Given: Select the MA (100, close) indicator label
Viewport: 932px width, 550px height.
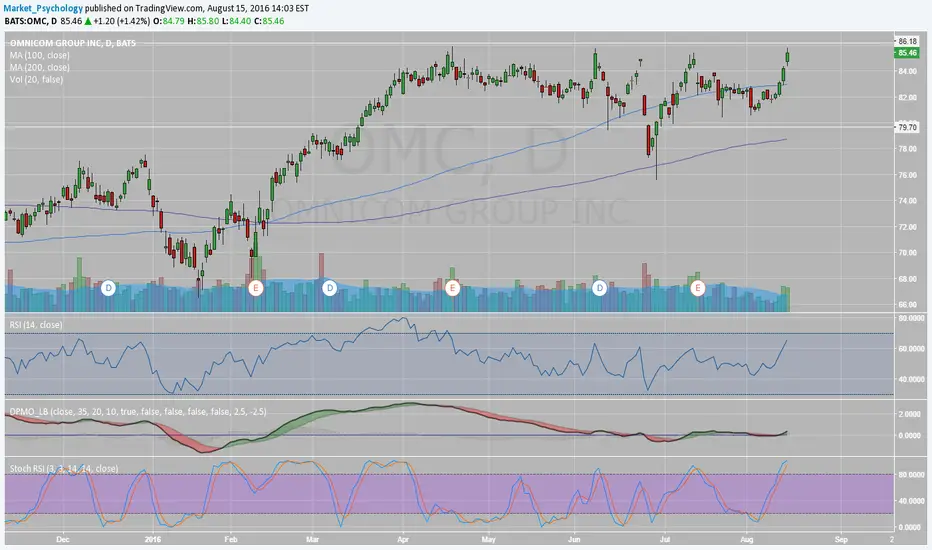Looking at the screenshot, I should [x=39, y=55].
